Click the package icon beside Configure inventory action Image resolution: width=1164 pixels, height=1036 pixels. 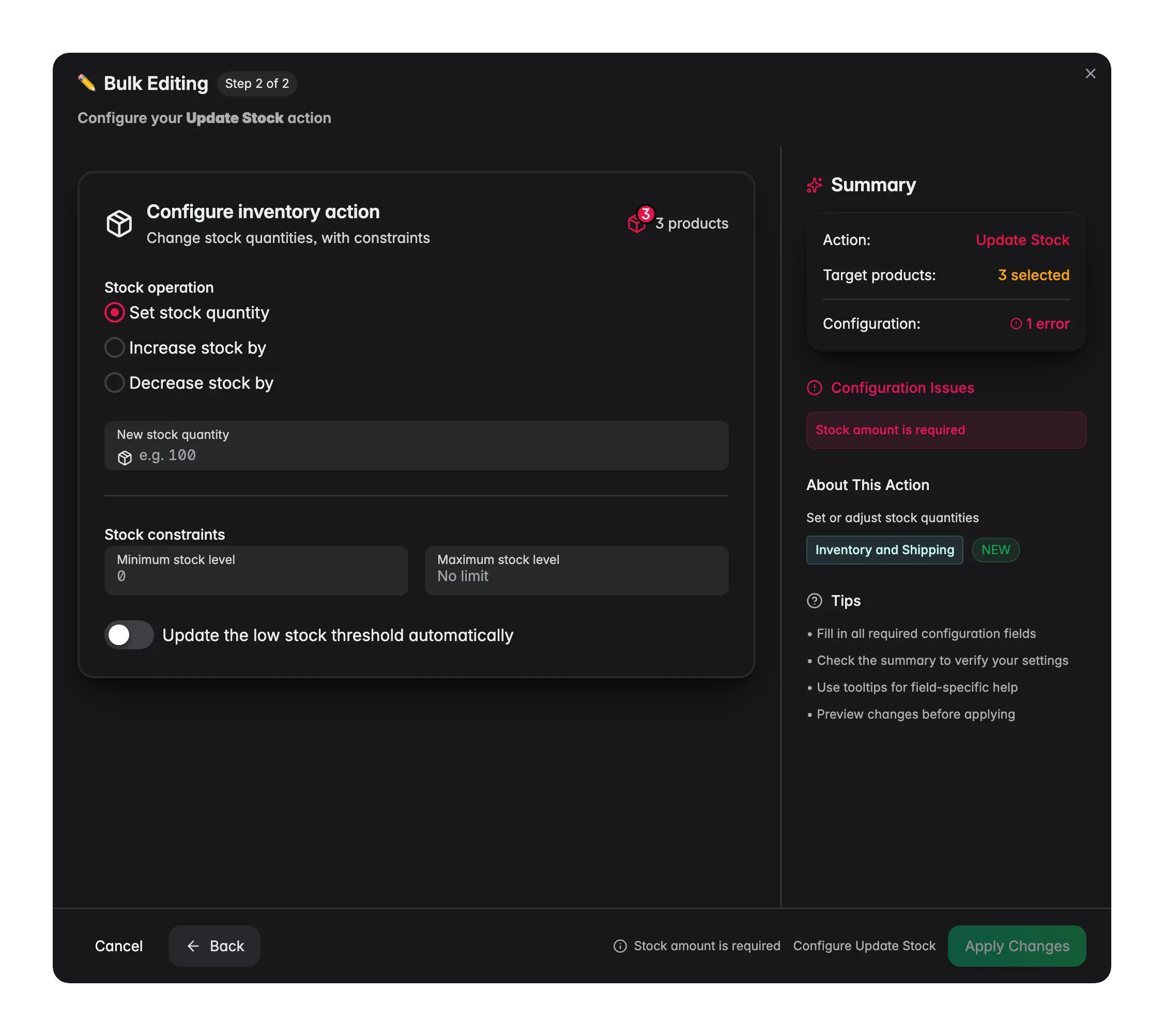119,223
